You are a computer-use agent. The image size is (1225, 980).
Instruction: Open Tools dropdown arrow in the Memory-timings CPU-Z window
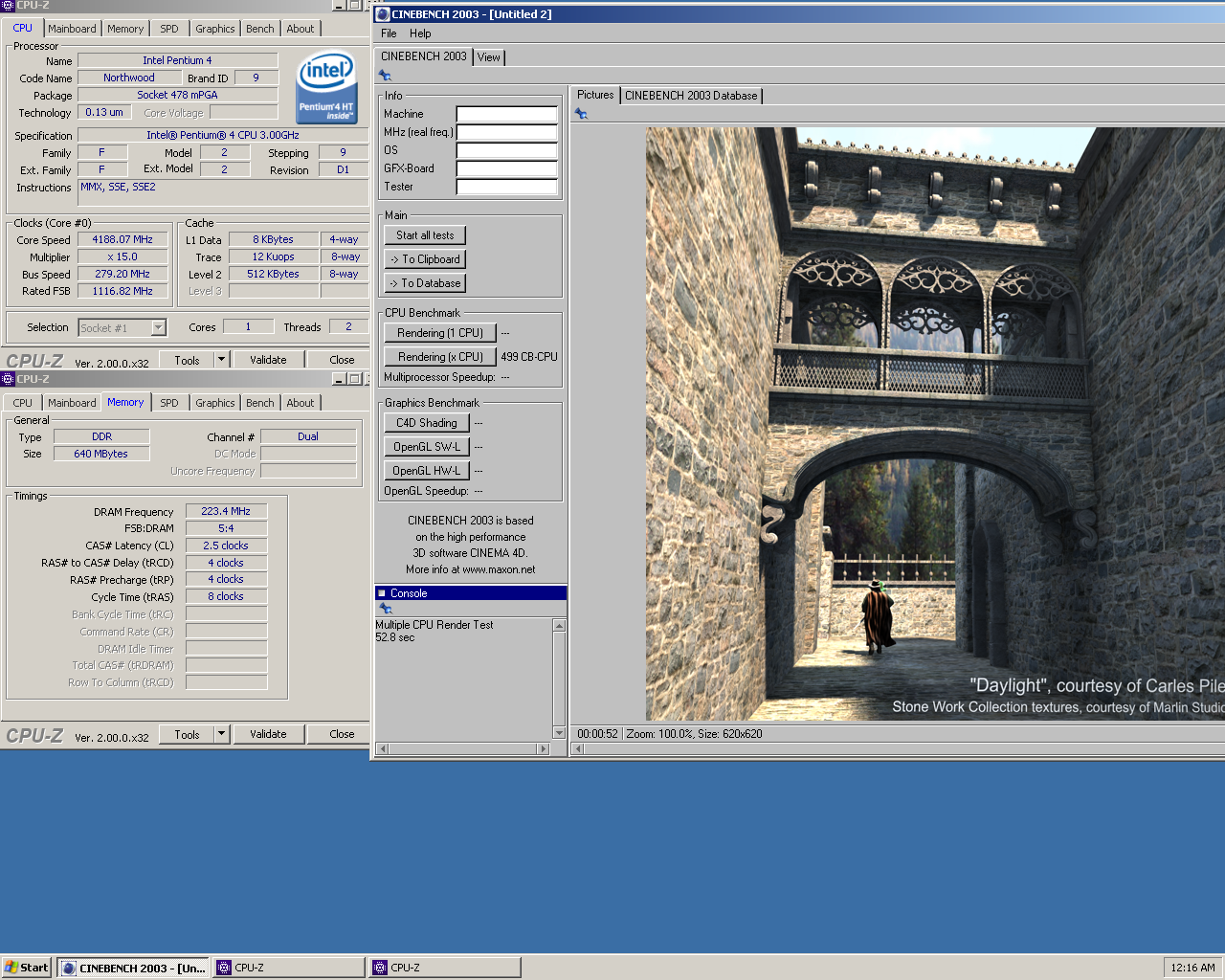coord(222,734)
